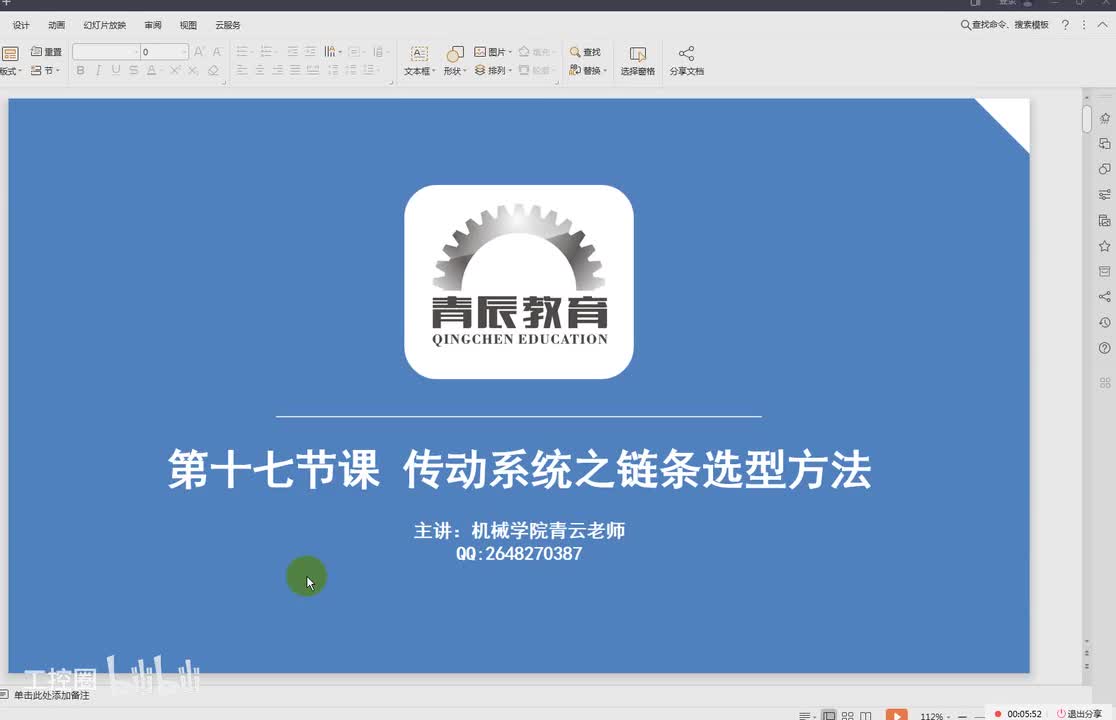Open the font name combo box

click(106, 52)
